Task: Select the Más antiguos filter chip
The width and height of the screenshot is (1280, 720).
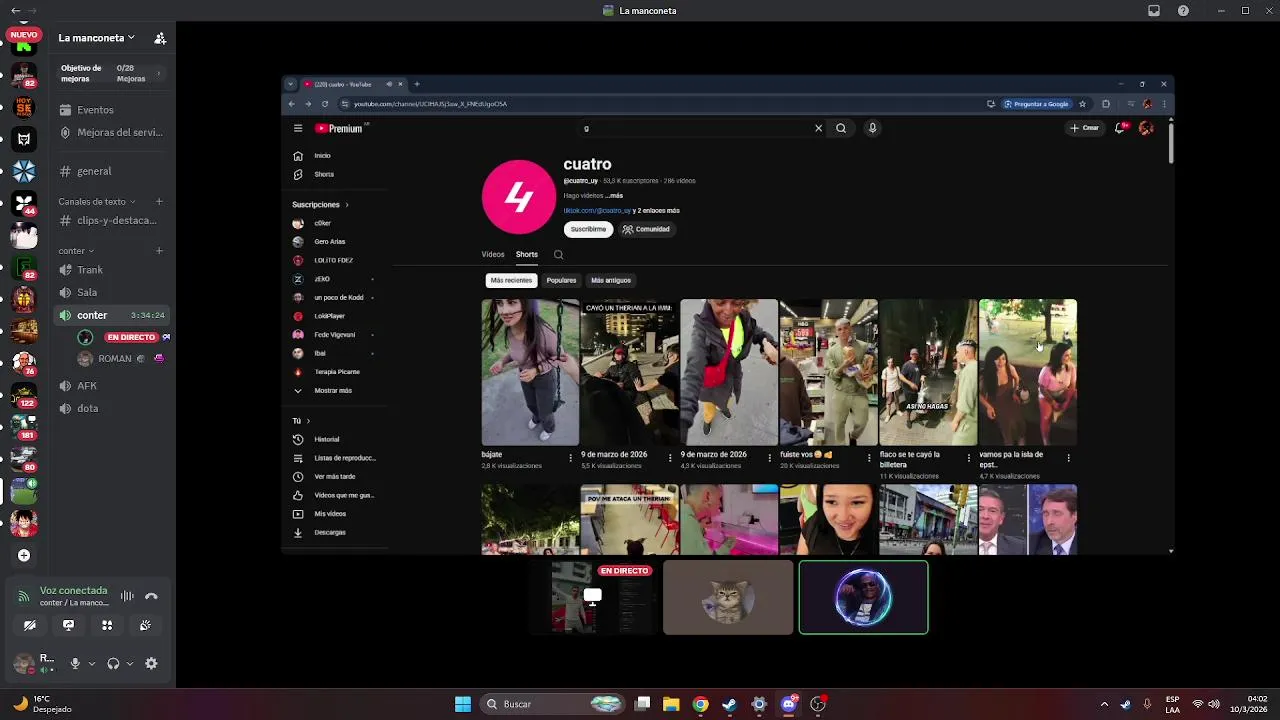Action: tap(611, 280)
